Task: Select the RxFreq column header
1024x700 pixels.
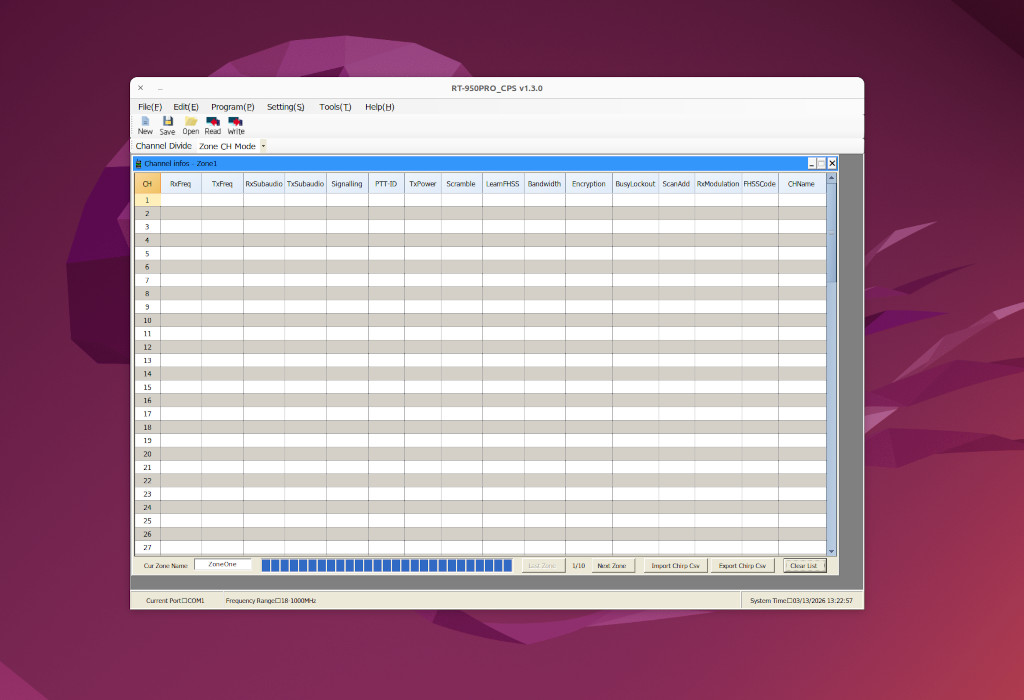Action: click(181, 184)
